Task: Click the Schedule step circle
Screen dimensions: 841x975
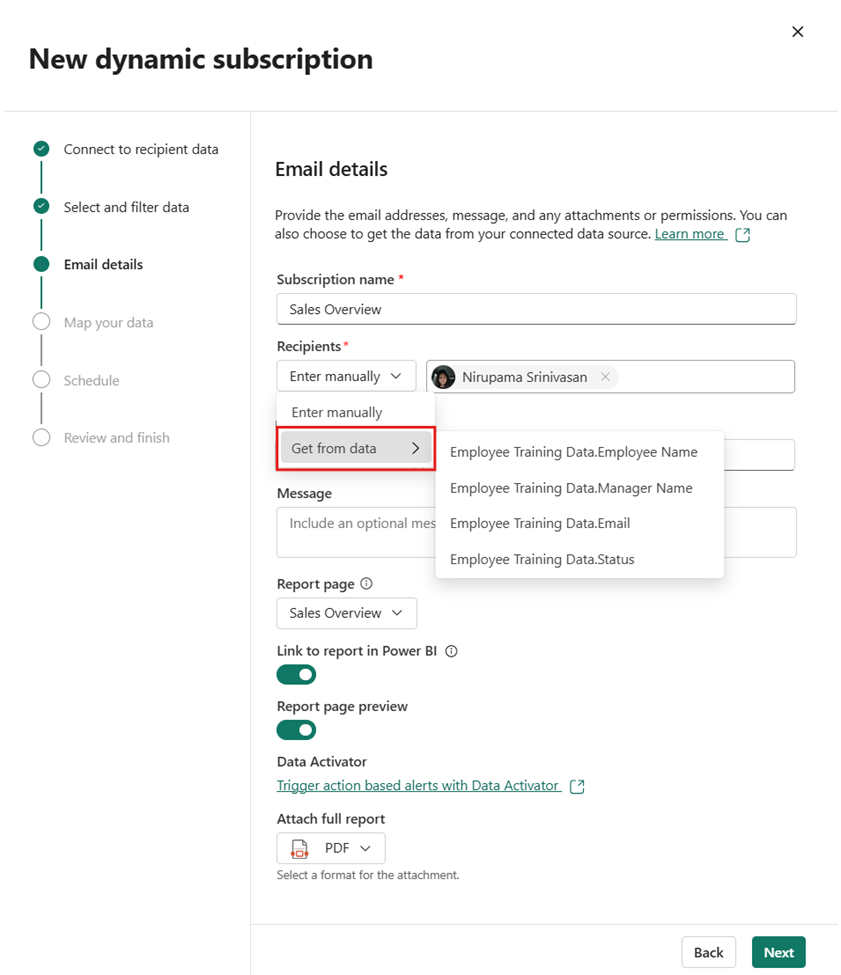Action: [42, 380]
